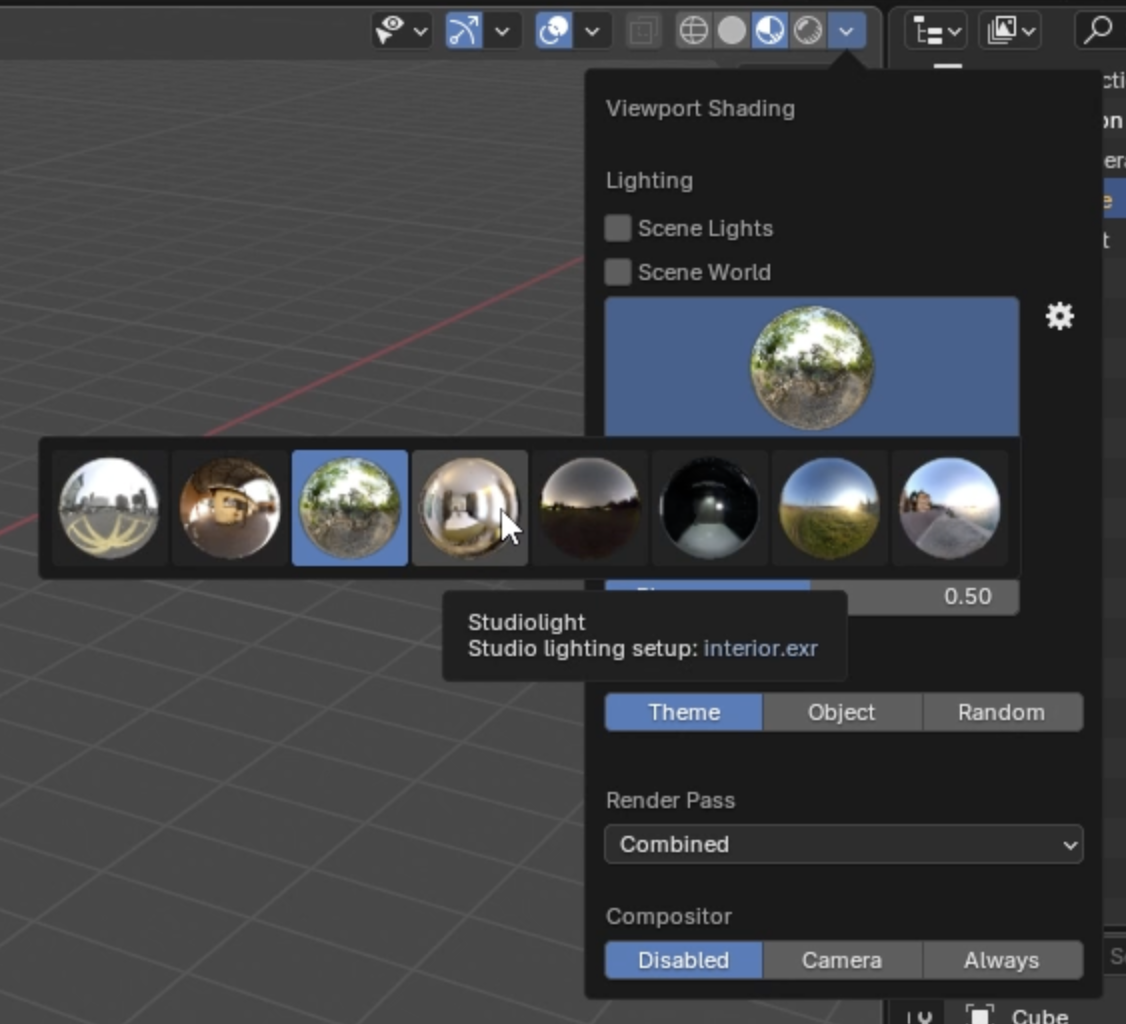Screen dimensions: 1126x1024
Task: Open the outliner display mode dropdown
Action: tap(1010, 31)
